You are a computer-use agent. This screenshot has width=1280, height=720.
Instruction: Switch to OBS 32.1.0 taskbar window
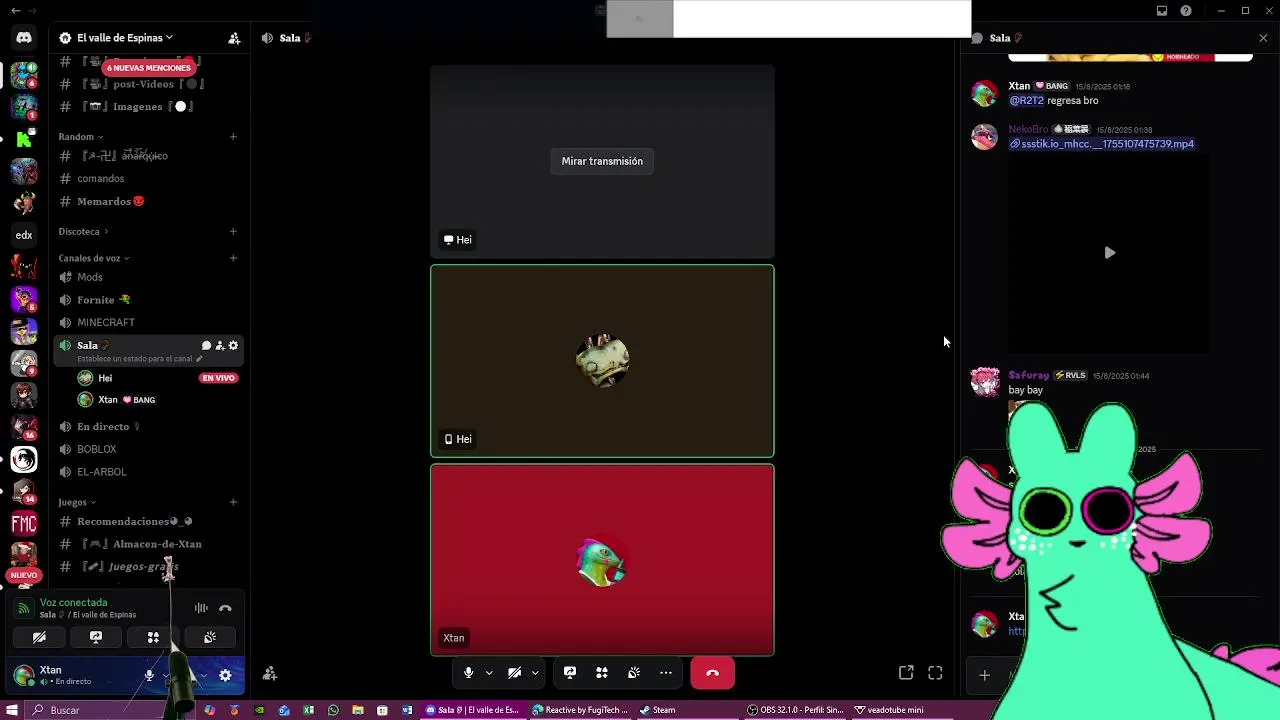coord(796,710)
